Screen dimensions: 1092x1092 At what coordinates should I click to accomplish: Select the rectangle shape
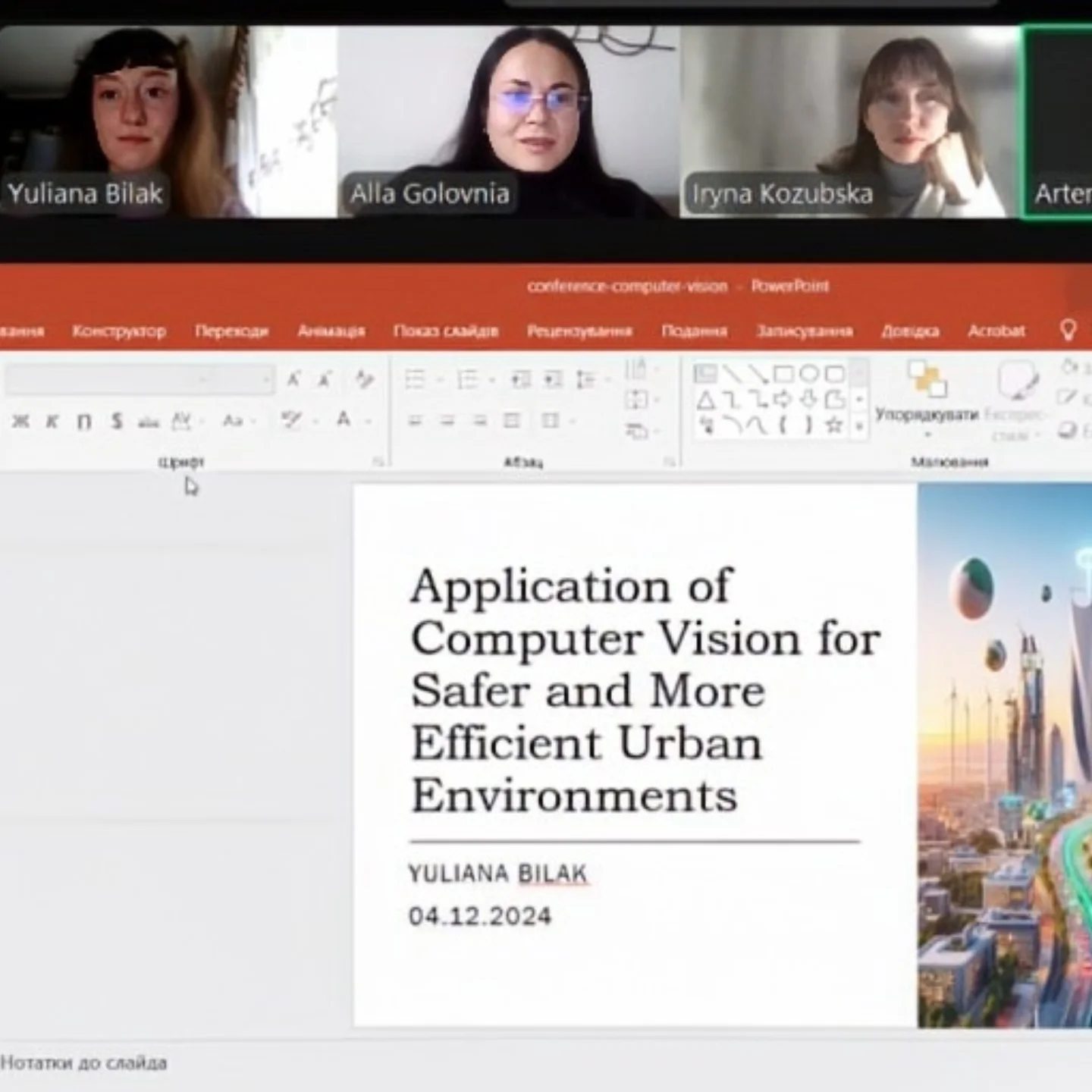pyautogui.click(x=783, y=374)
